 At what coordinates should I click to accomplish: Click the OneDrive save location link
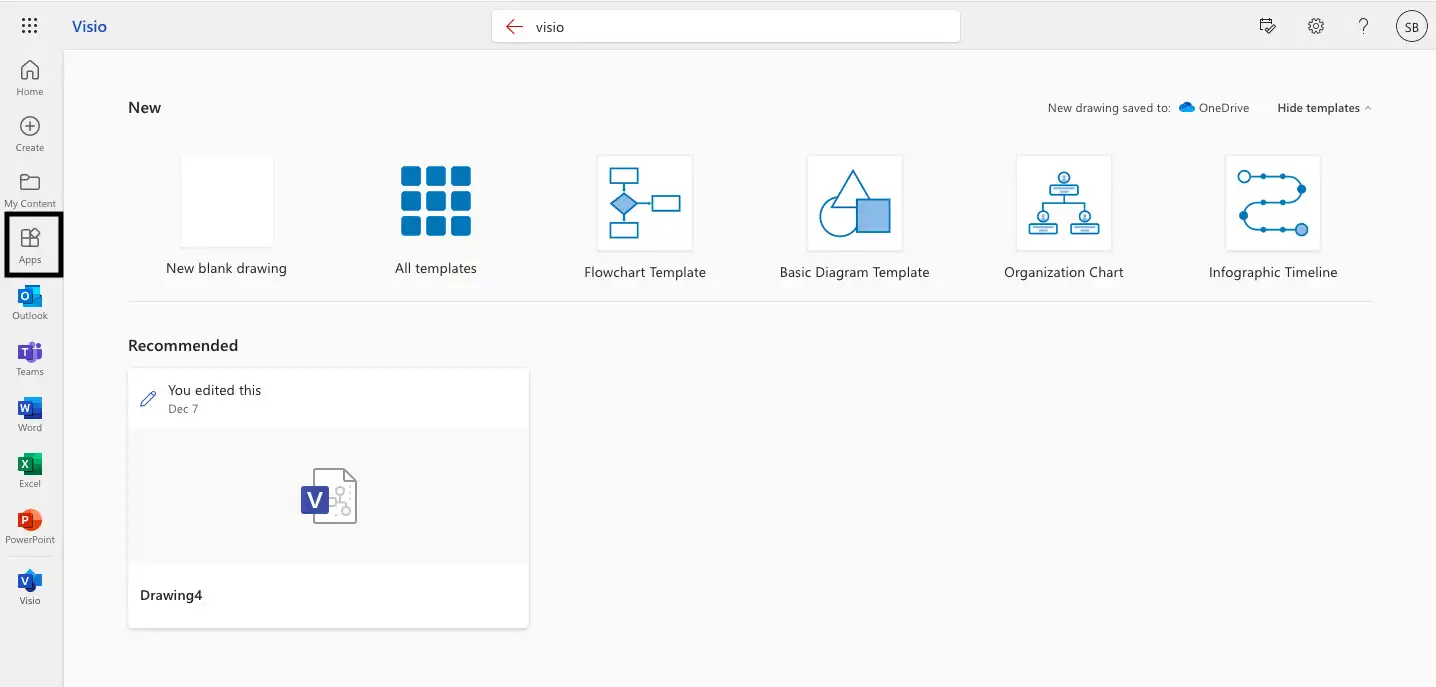point(1214,108)
